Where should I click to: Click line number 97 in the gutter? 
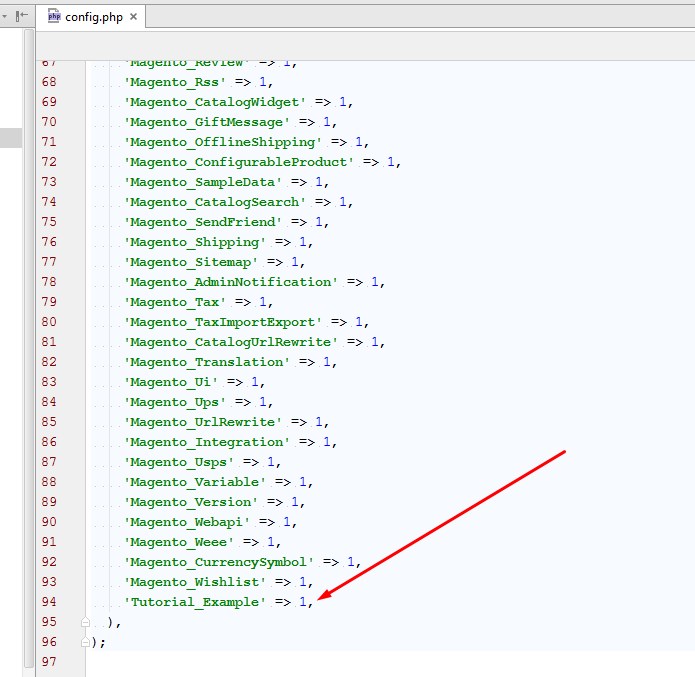[x=49, y=661]
